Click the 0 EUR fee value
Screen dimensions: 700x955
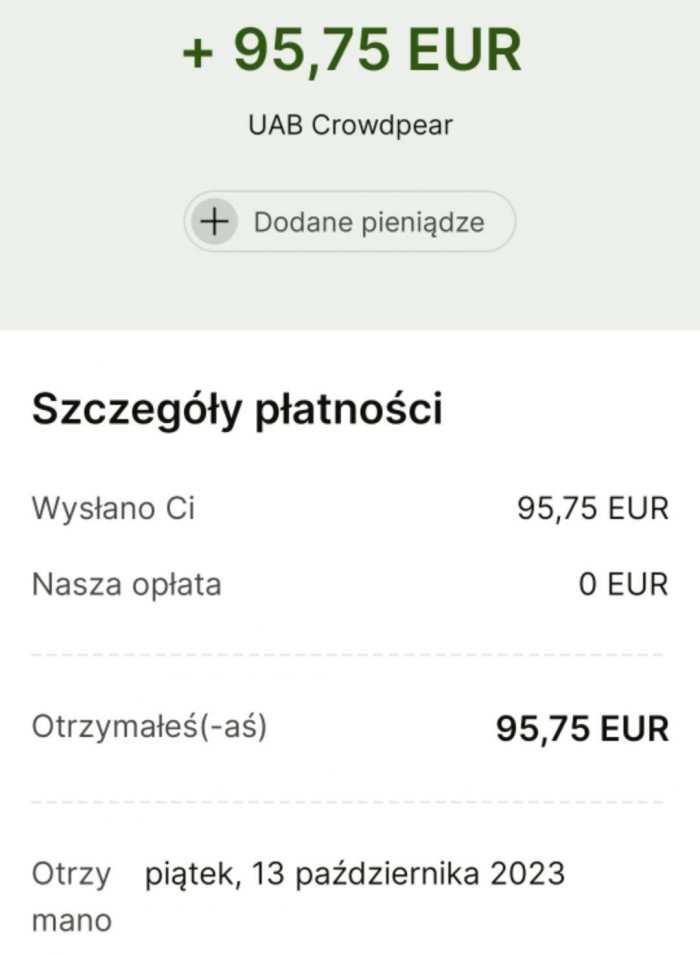[x=623, y=584]
